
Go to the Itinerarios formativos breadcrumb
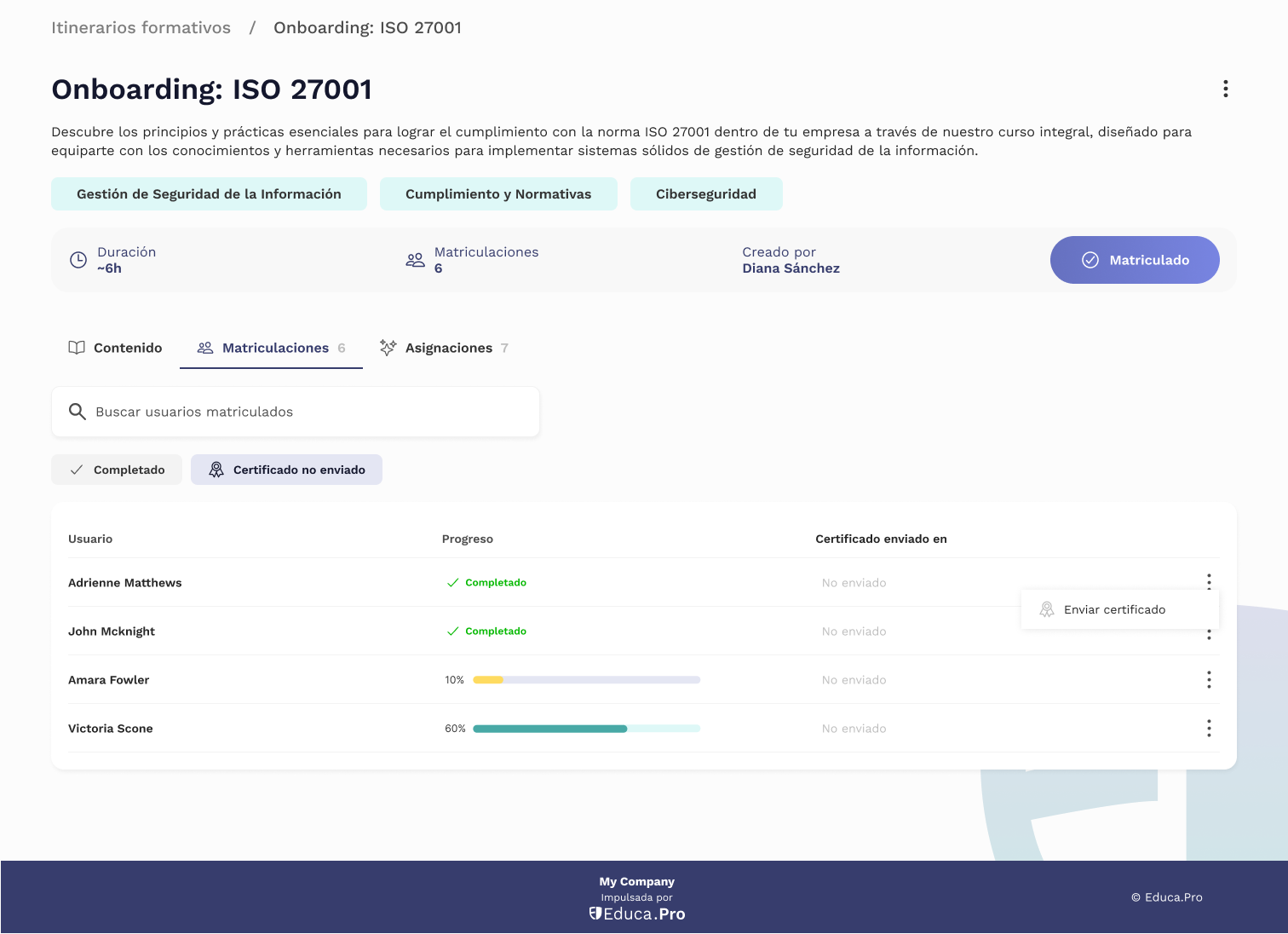point(141,27)
